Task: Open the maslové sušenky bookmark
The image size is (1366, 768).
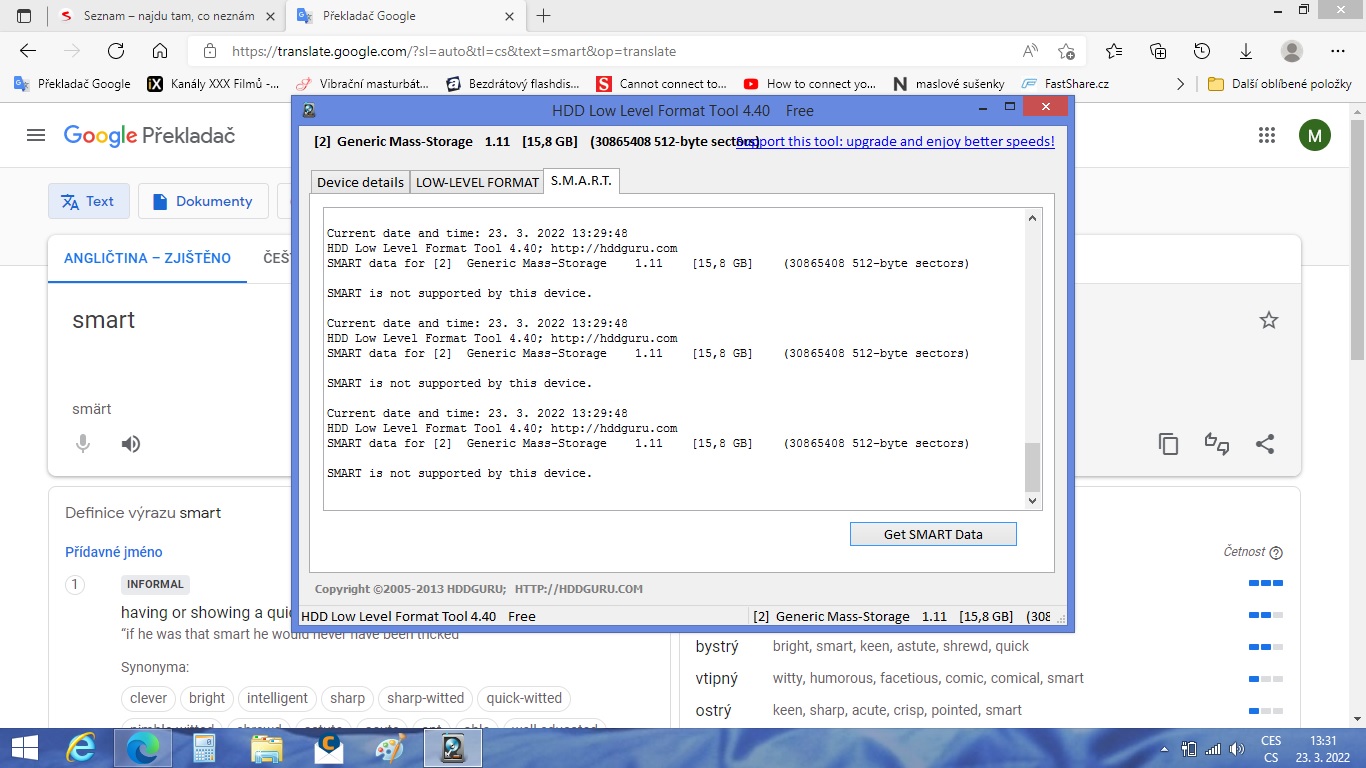Action: click(x=949, y=84)
